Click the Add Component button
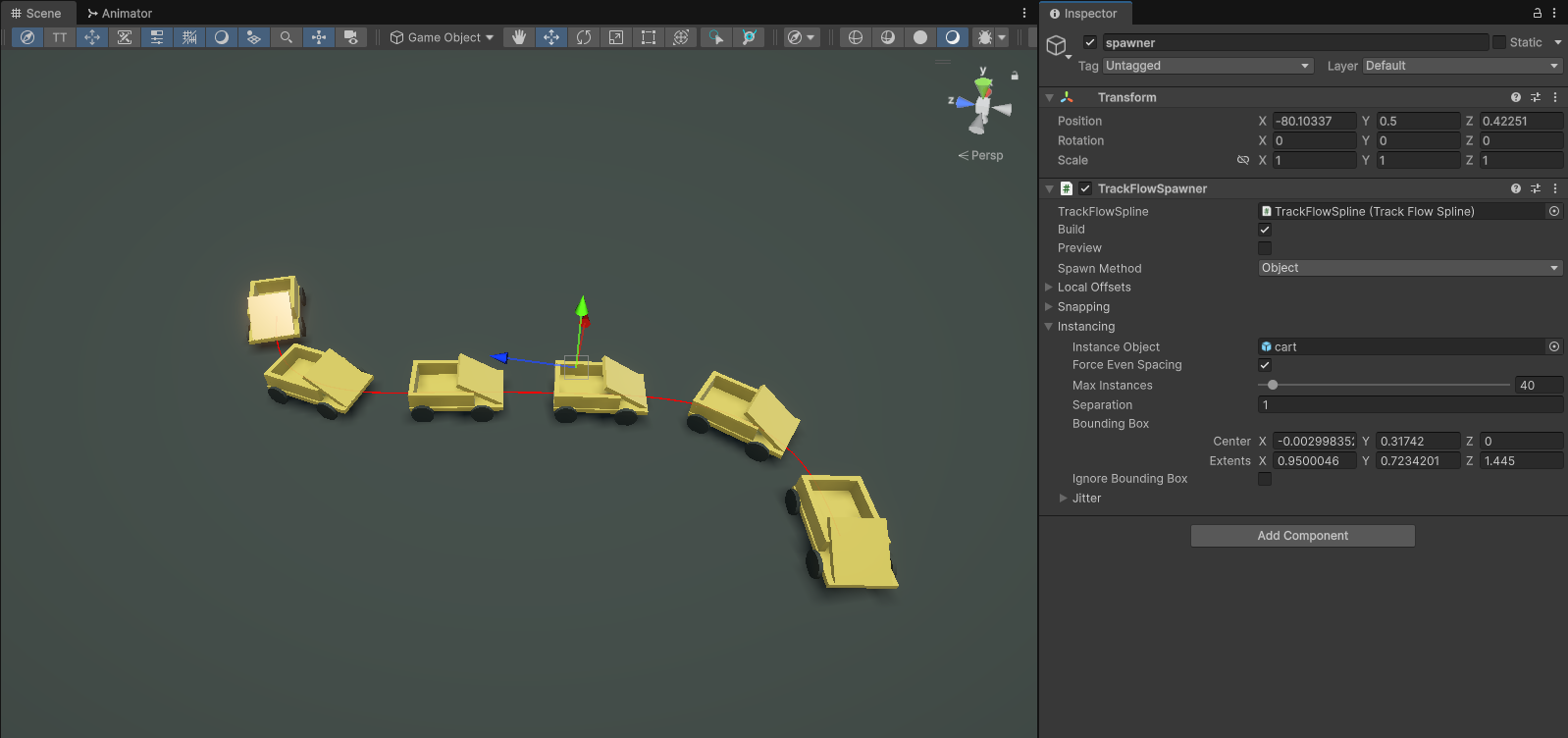Viewport: 1568px width, 738px height. [1302, 536]
